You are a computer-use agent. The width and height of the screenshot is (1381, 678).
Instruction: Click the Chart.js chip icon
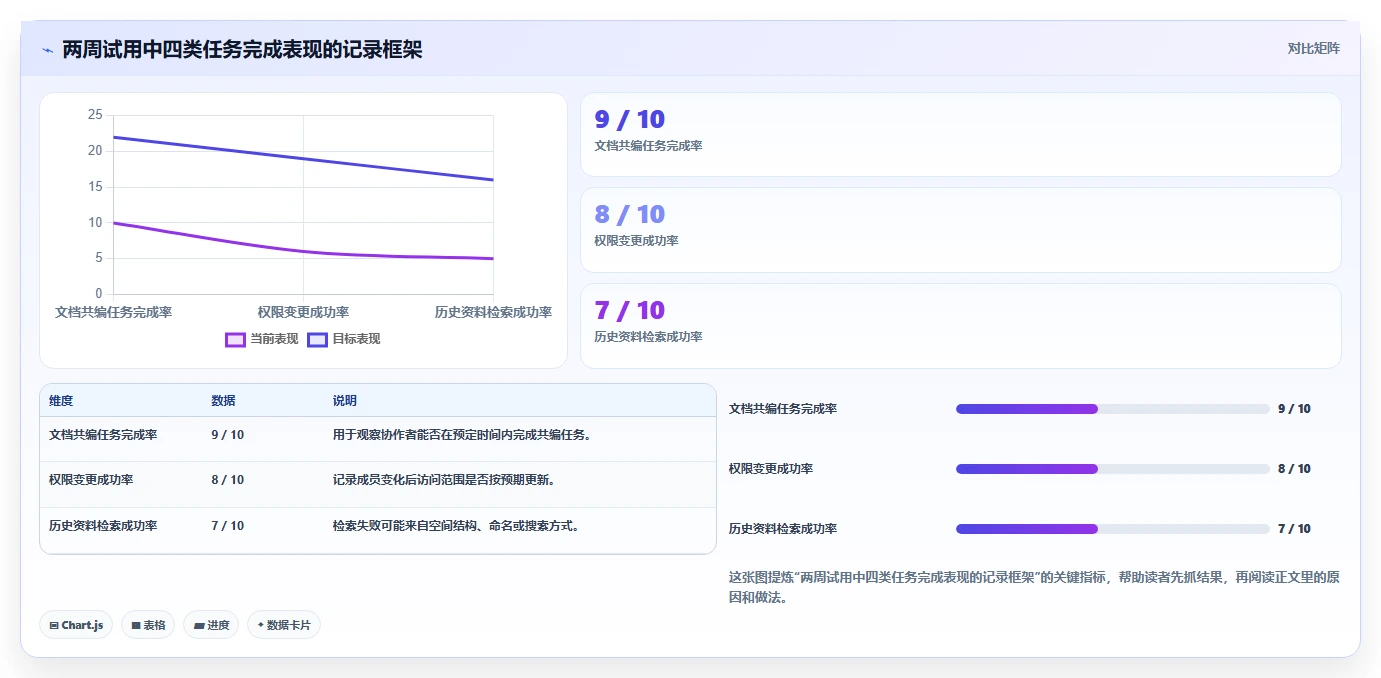[x=54, y=625]
